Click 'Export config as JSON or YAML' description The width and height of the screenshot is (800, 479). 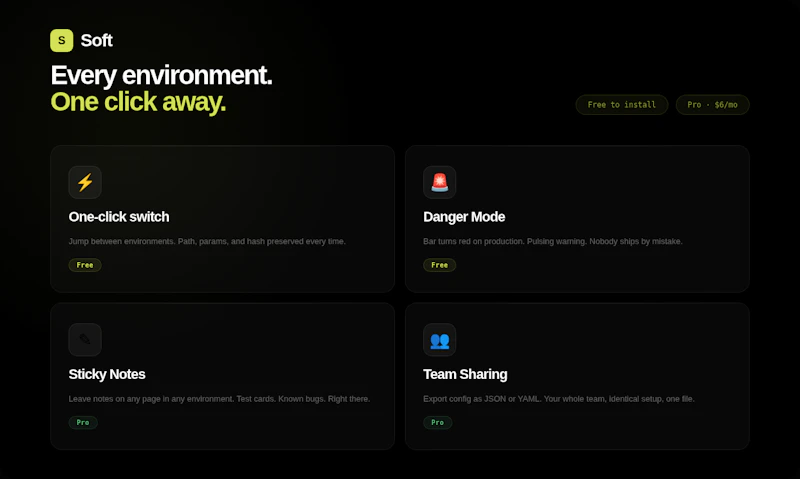point(559,399)
